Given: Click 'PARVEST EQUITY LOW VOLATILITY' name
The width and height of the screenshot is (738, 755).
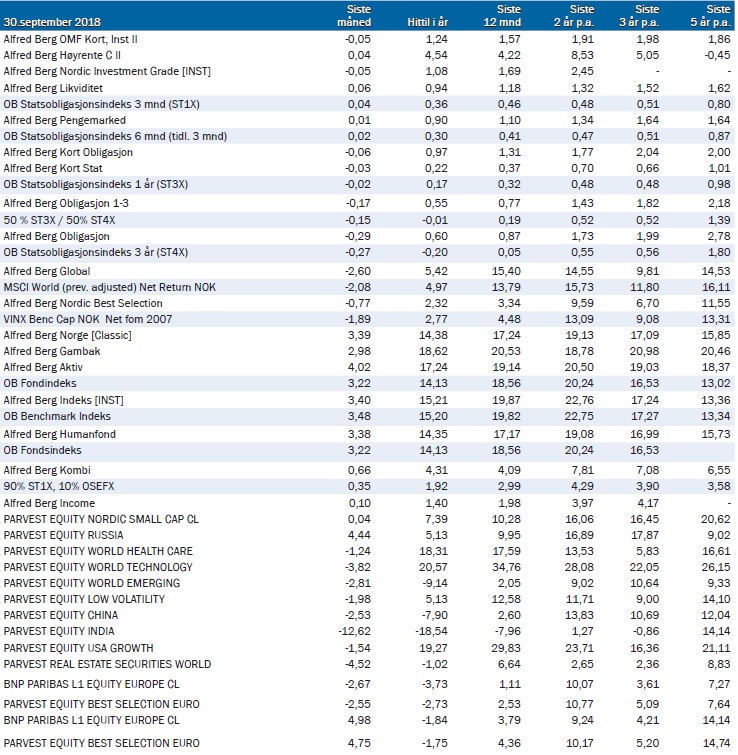Looking at the screenshot, I should click(x=84, y=599).
